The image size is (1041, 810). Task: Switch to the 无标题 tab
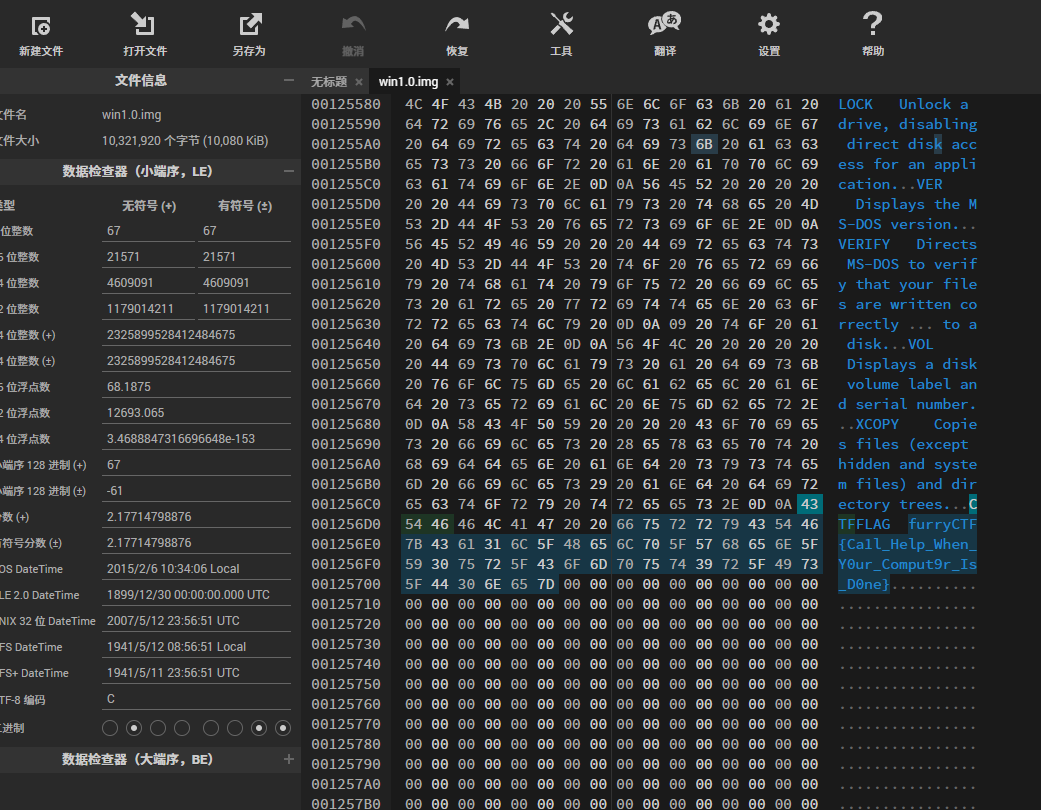[329, 82]
